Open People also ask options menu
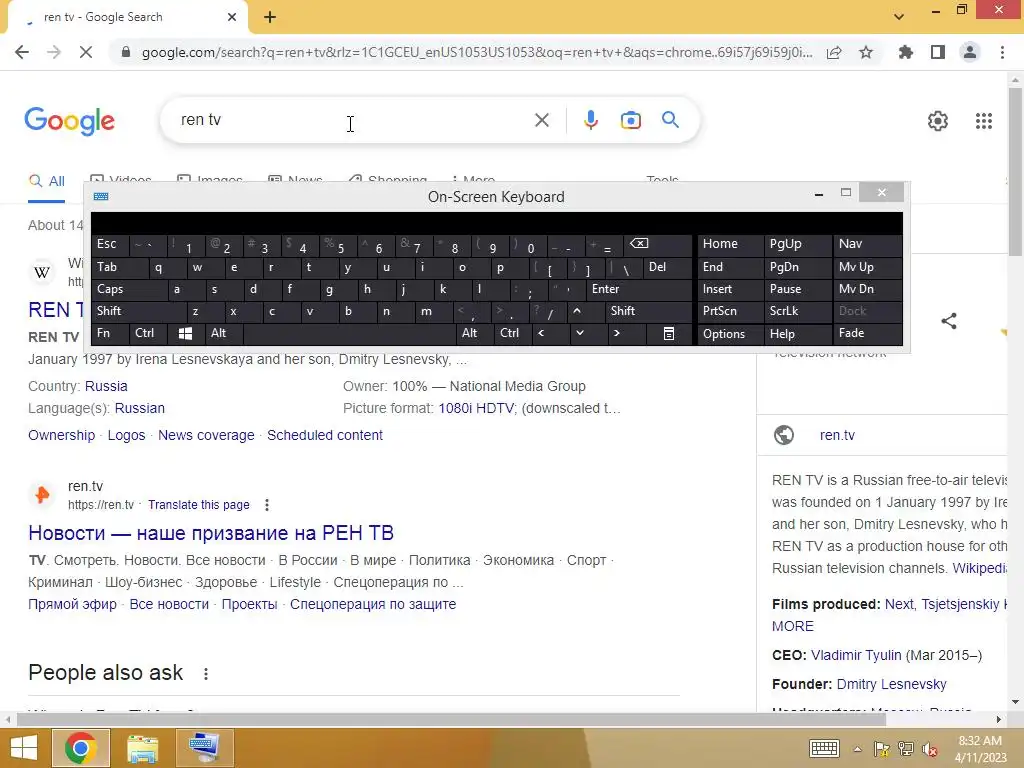1024x768 pixels. (206, 673)
